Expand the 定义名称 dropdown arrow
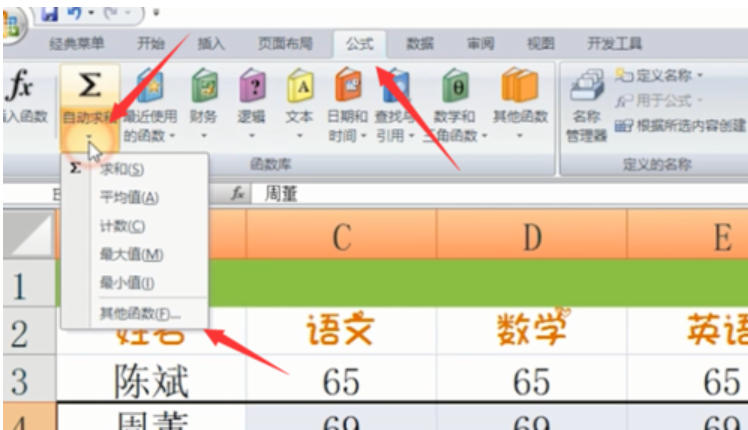The width and height of the screenshot is (748, 430). 700,75
